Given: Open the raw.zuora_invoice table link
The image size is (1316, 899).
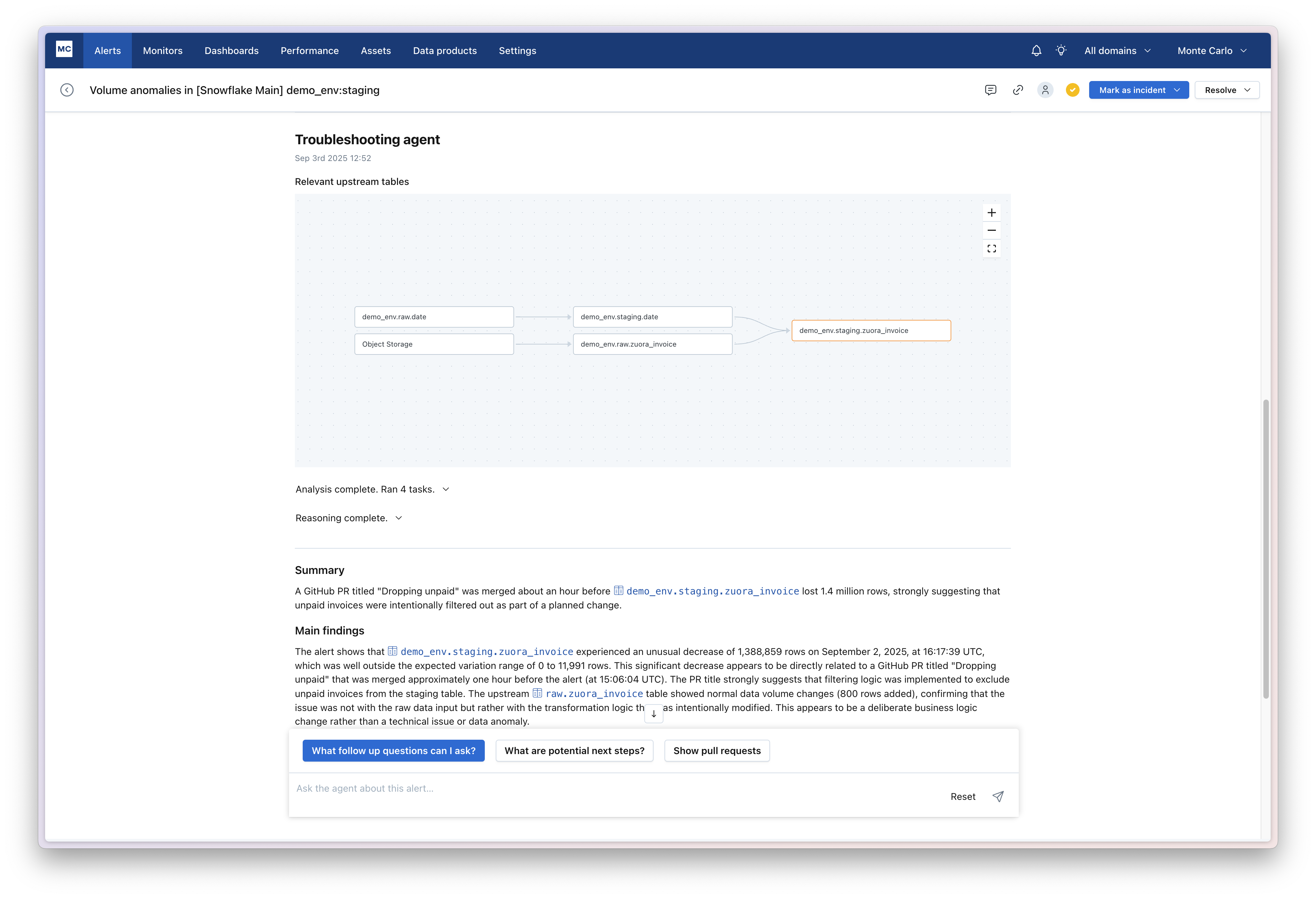Looking at the screenshot, I should tap(594, 693).
